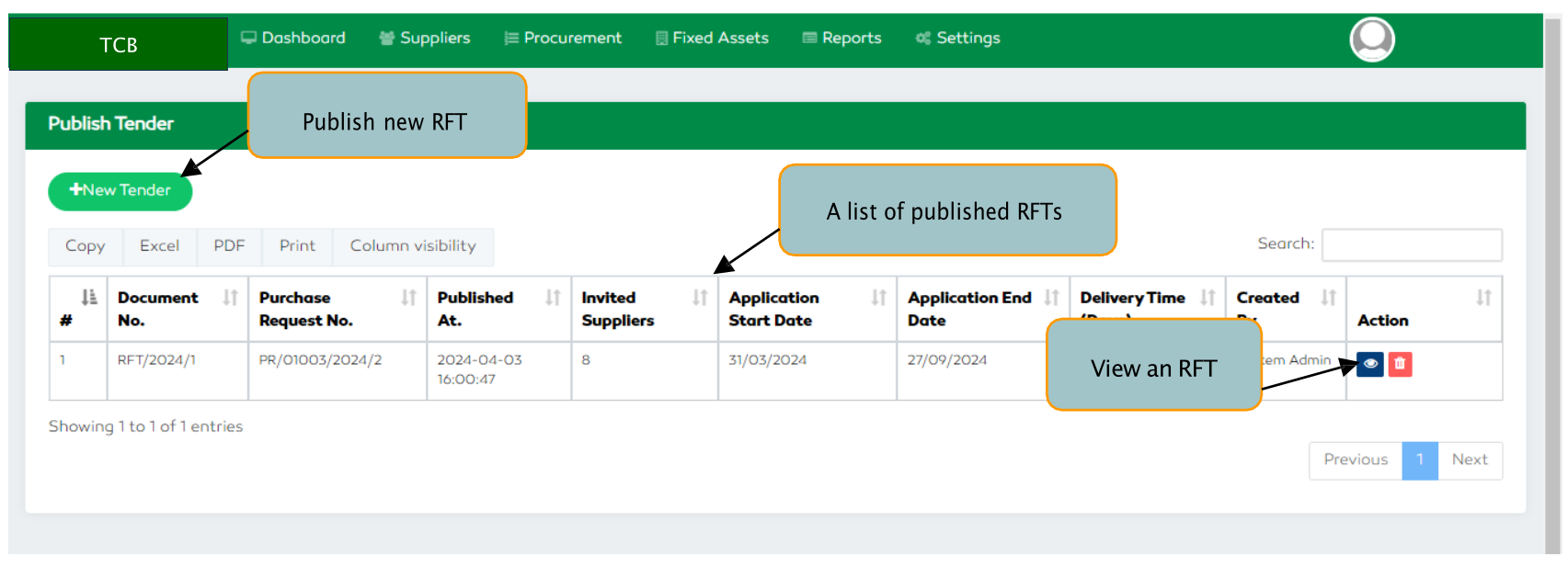Copy the table data
1568x567 pixels.
tap(86, 246)
